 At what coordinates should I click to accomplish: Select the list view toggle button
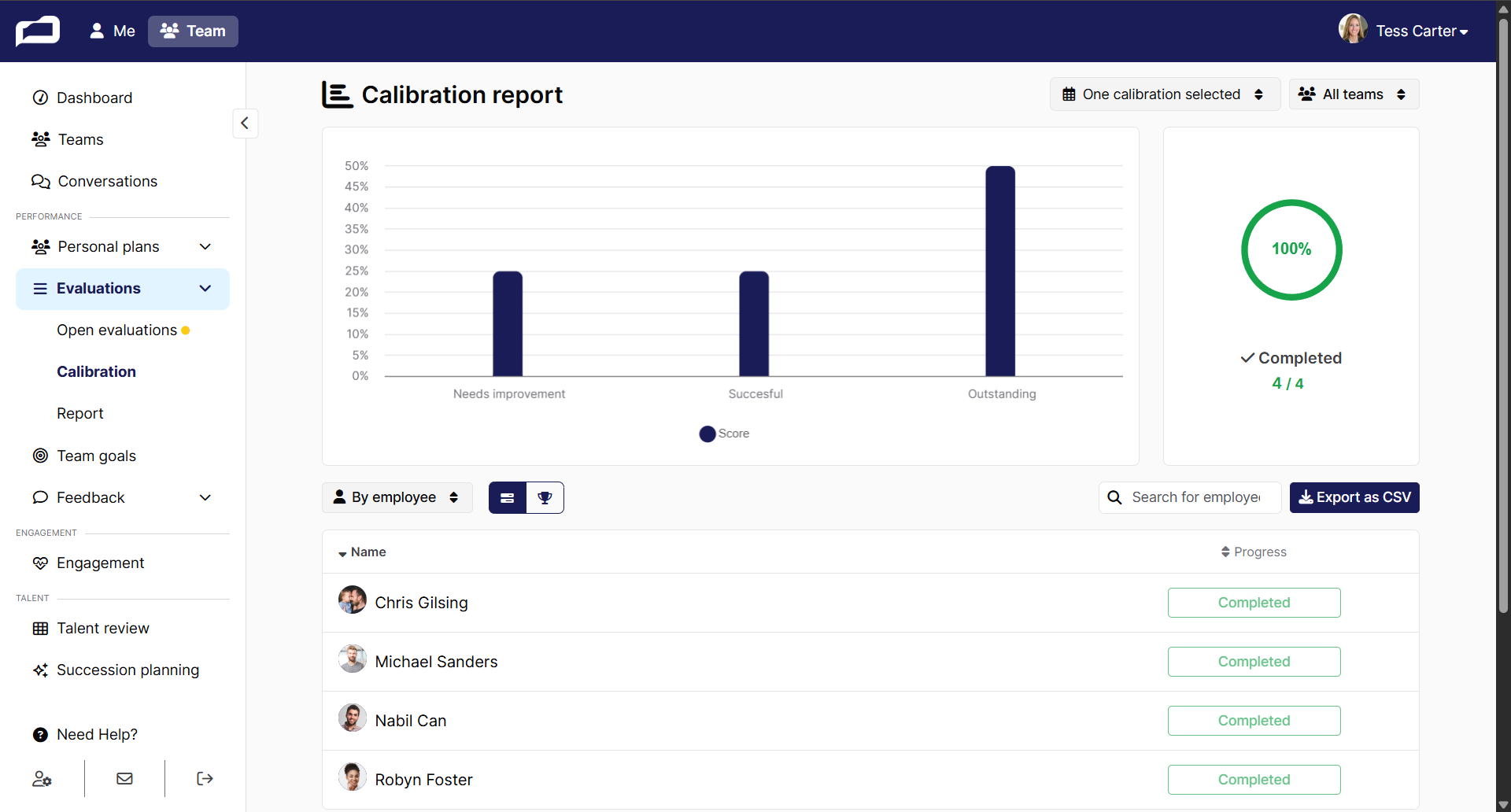[508, 498]
